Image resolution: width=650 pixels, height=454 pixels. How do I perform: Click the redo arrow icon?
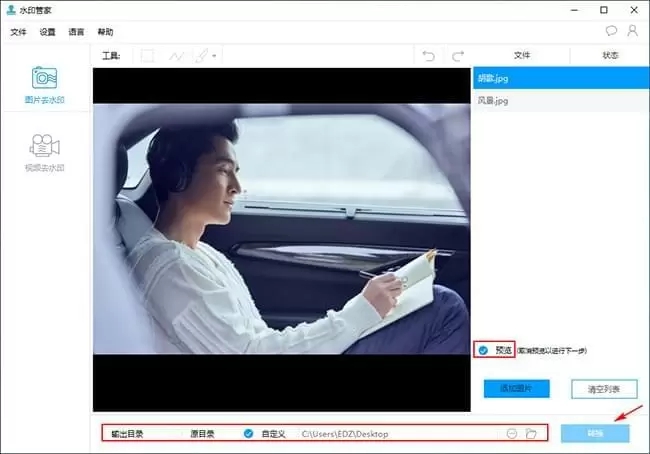click(x=458, y=56)
